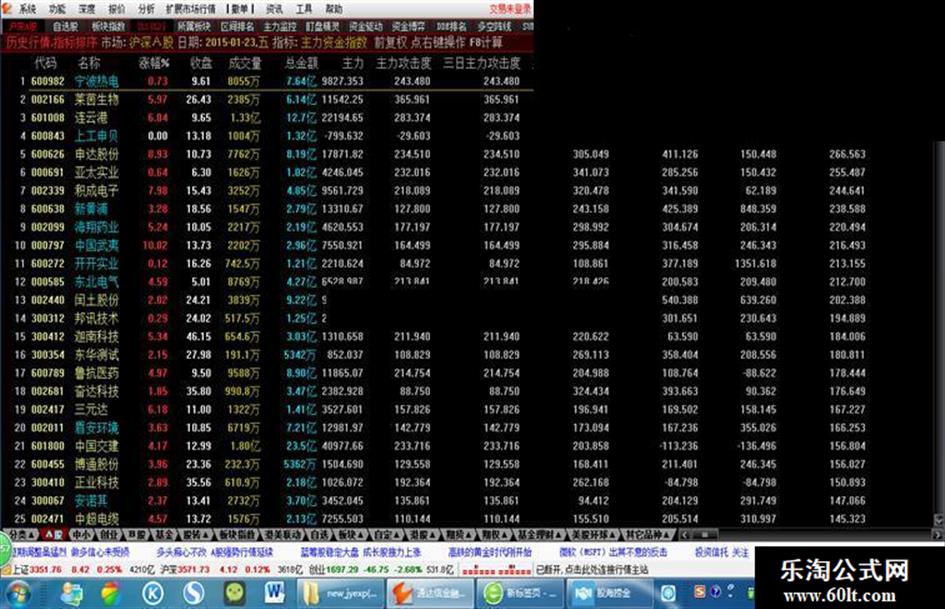The image size is (945, 609).
Task: Open the 帮助 menu
Action: click(334, 8)
